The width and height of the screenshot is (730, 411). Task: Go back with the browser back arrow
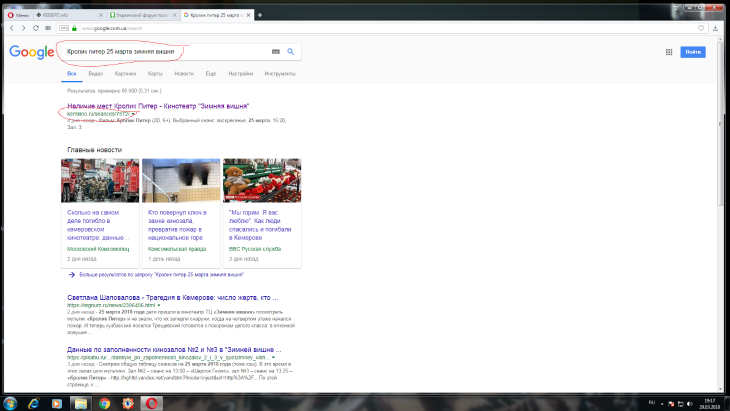pyautogui.click(x=12, y=28)
